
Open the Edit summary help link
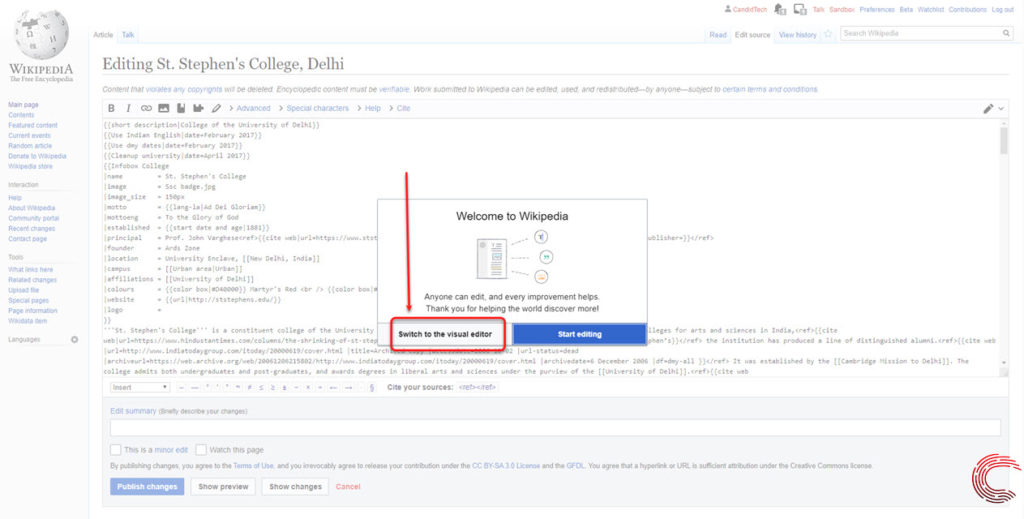pos(133,411)
